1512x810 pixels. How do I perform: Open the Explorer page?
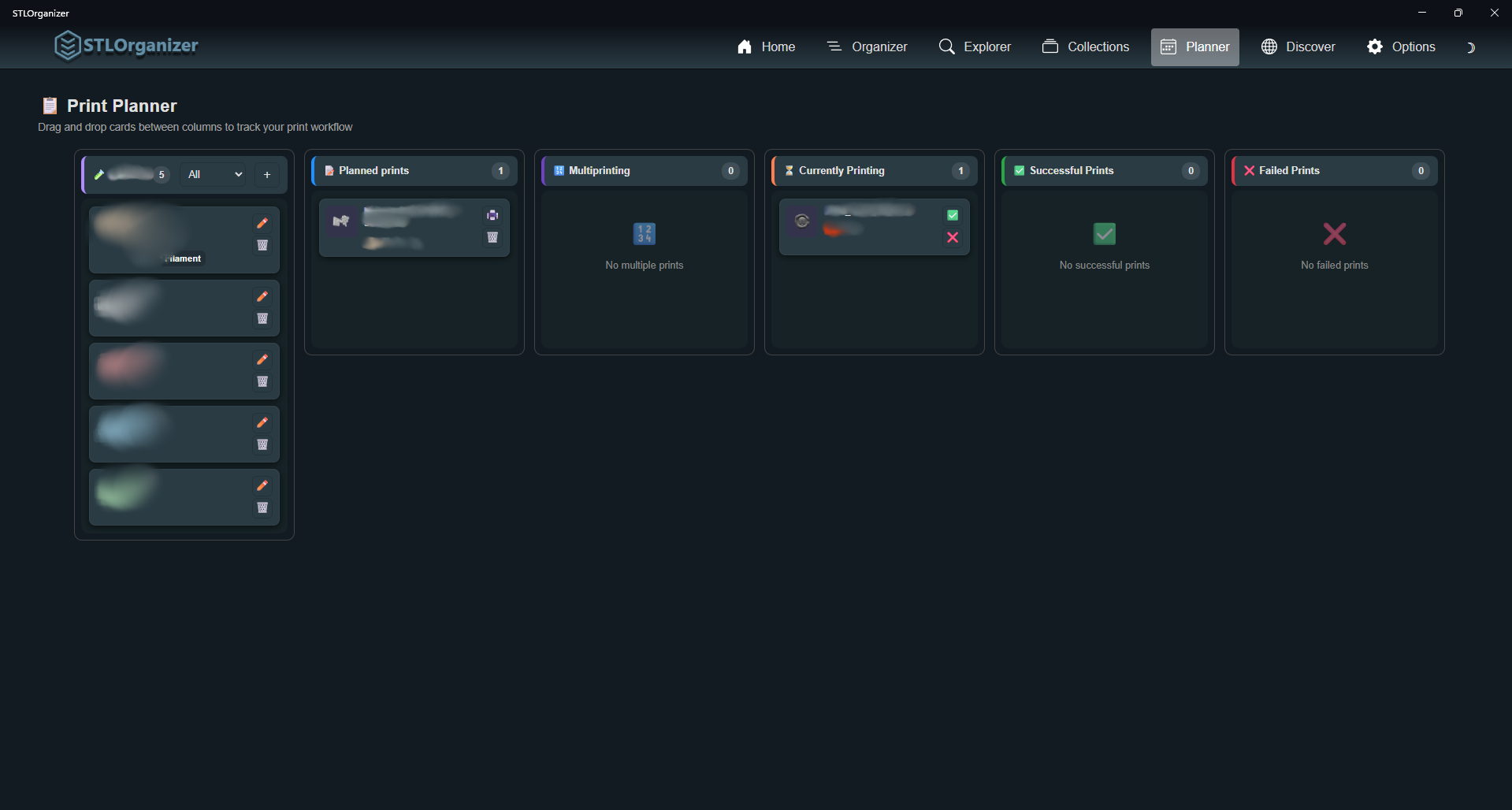click(x=975, y=47)
